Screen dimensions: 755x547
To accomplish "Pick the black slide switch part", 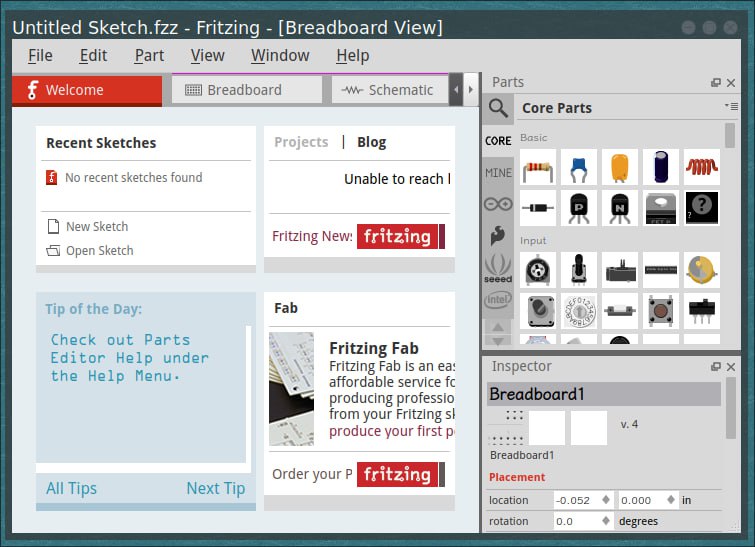I will (x=702, y=311).
